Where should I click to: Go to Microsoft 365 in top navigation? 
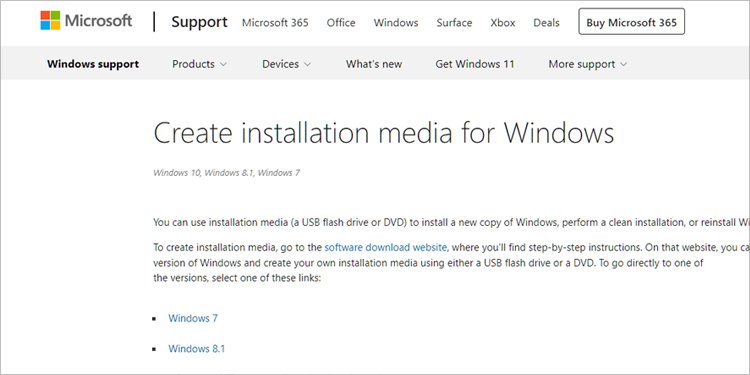pos(275,22)
